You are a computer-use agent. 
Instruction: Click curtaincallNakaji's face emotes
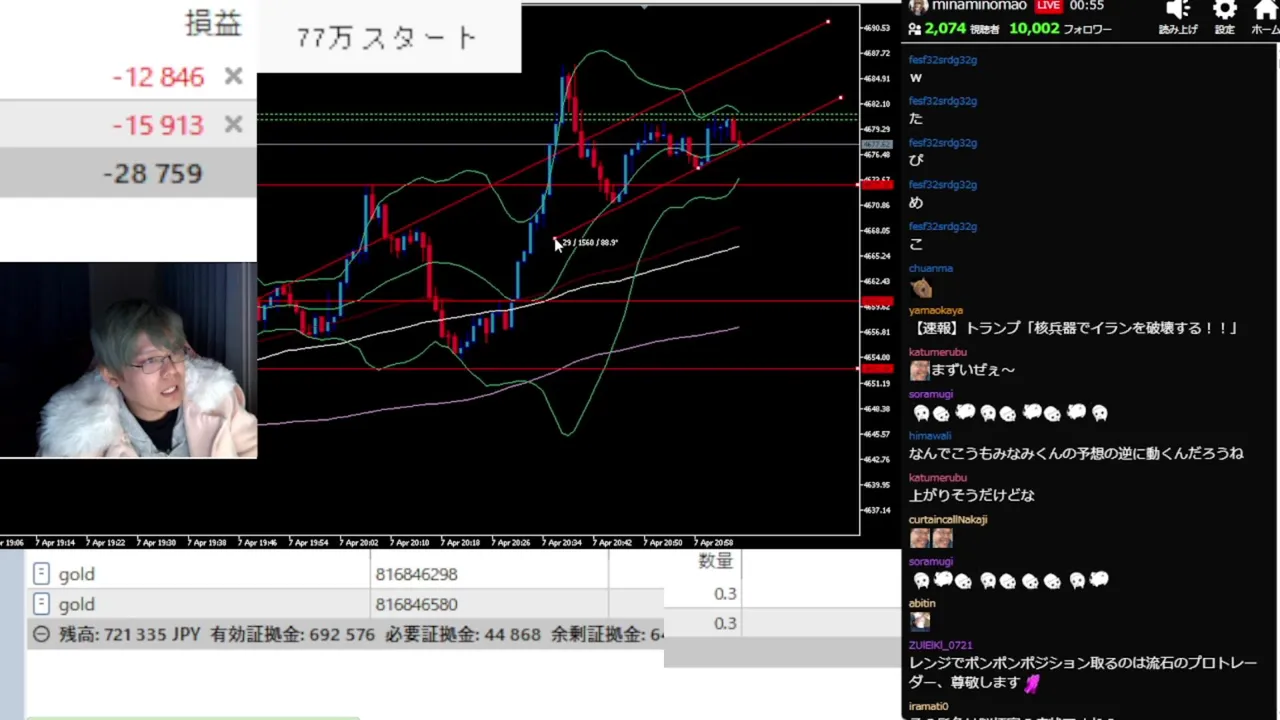(x=930, y=538)
